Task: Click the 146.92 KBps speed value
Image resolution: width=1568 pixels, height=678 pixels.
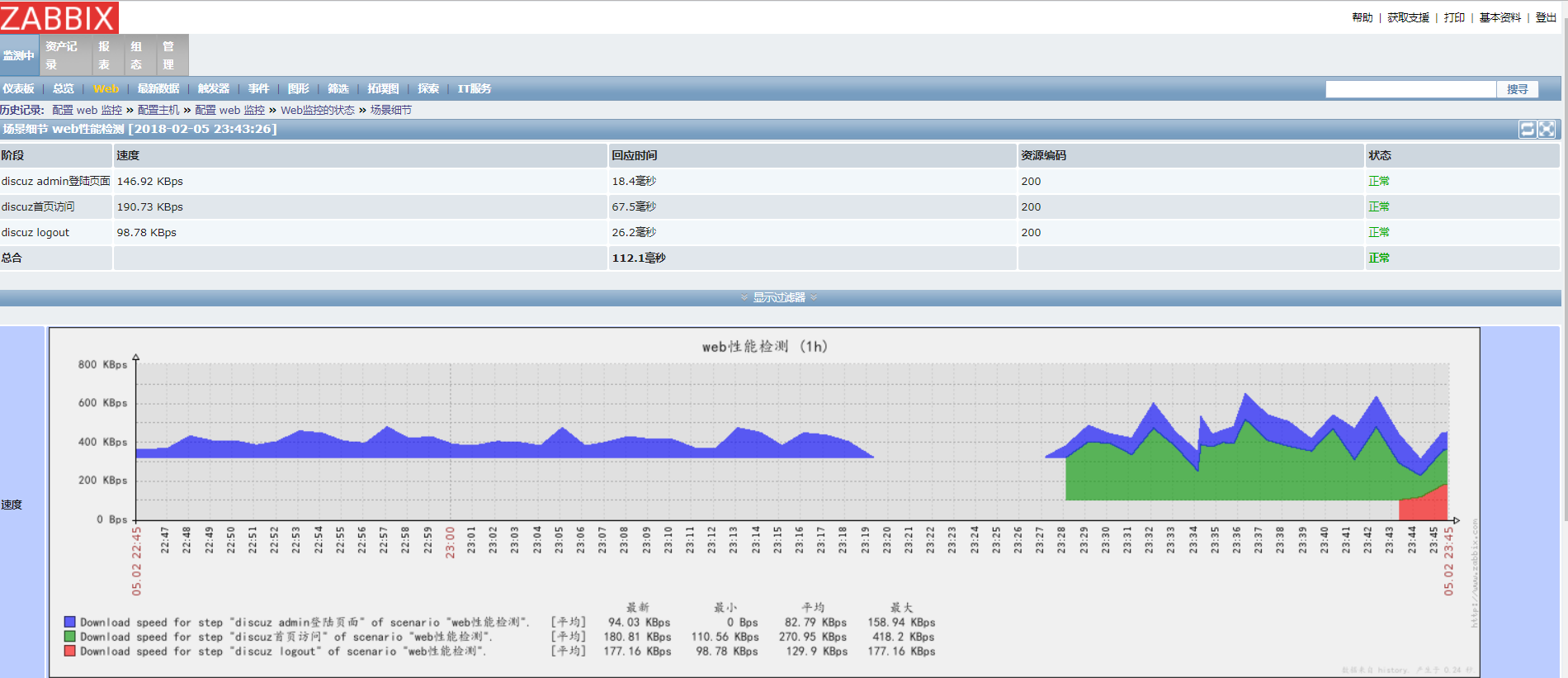Action: click(x=150, y=181)
